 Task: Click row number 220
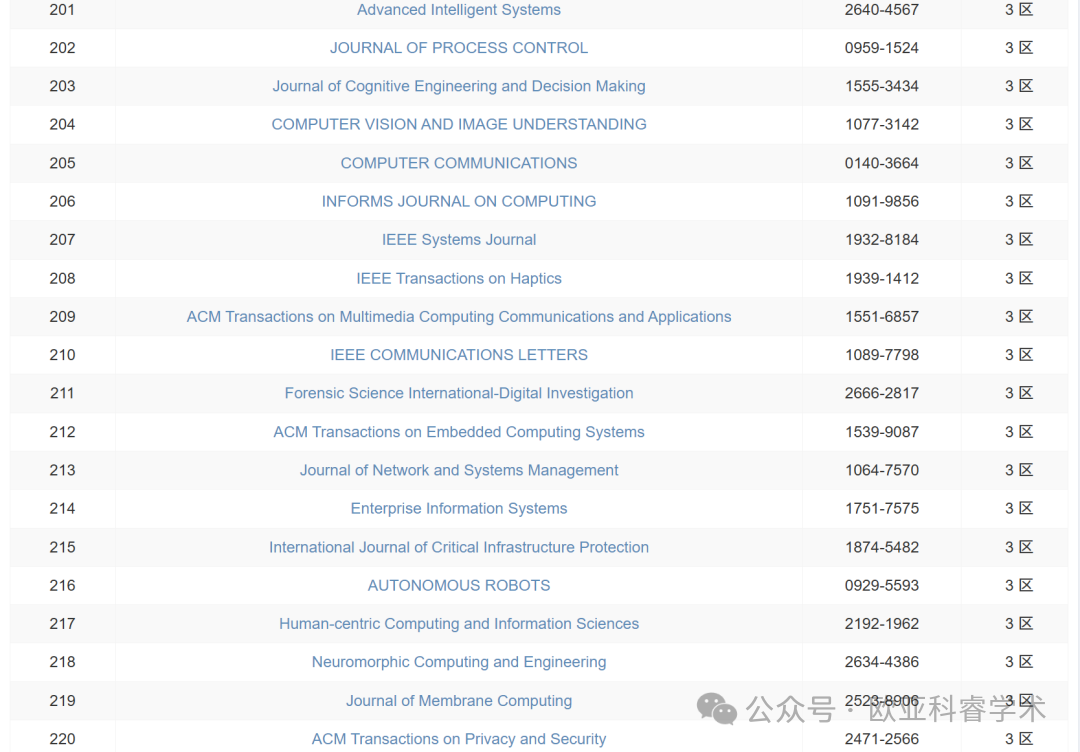point(62,739)
